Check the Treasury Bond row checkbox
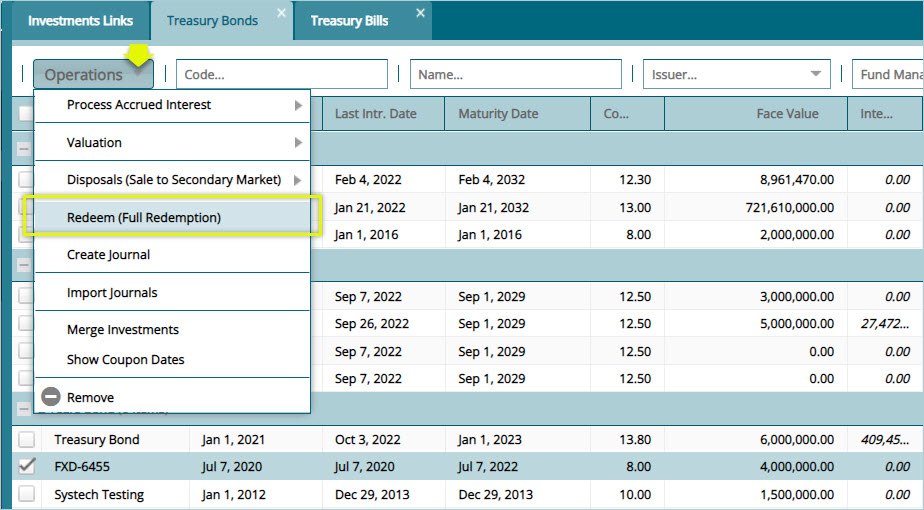 (26, 439)
